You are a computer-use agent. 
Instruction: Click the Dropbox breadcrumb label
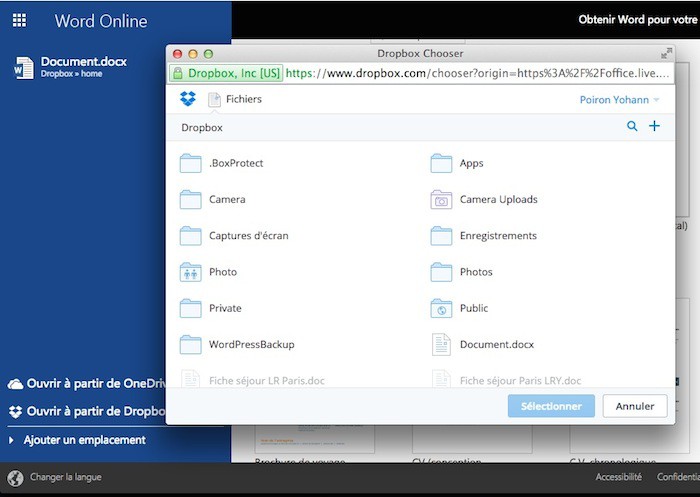click(202, 128)
